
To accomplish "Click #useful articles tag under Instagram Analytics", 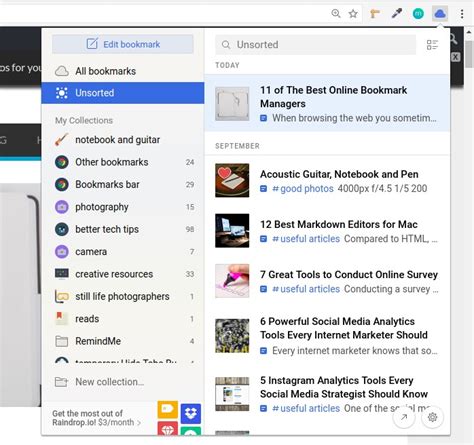I will point(306,408).
